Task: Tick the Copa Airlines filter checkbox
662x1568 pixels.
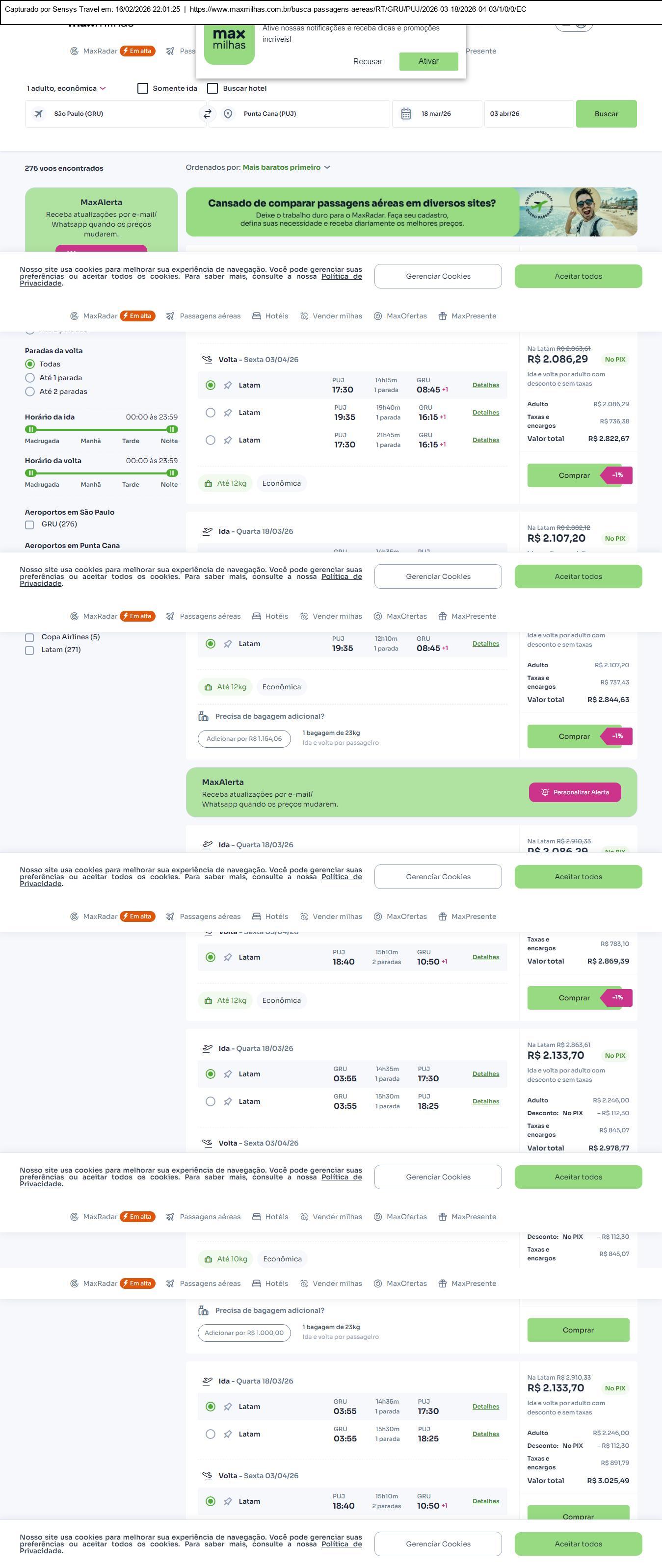Action: coord(29,637)
